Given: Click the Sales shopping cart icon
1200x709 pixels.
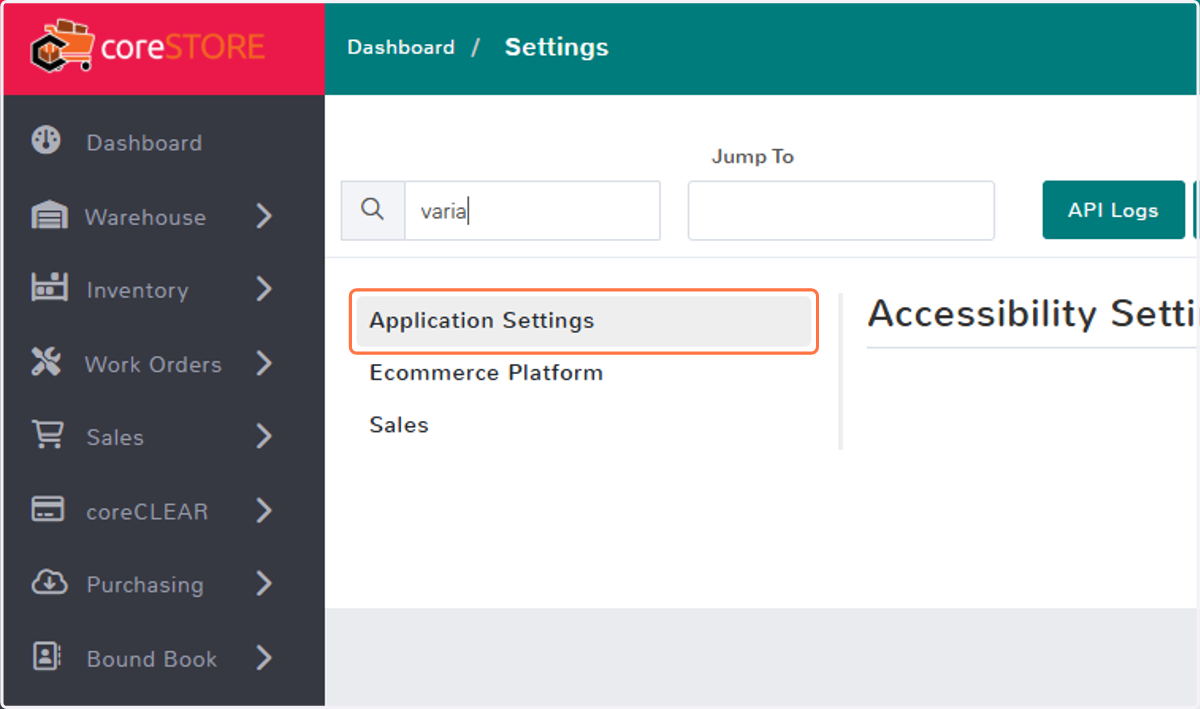Looking at the screenshot, I should tap(48, 436).
